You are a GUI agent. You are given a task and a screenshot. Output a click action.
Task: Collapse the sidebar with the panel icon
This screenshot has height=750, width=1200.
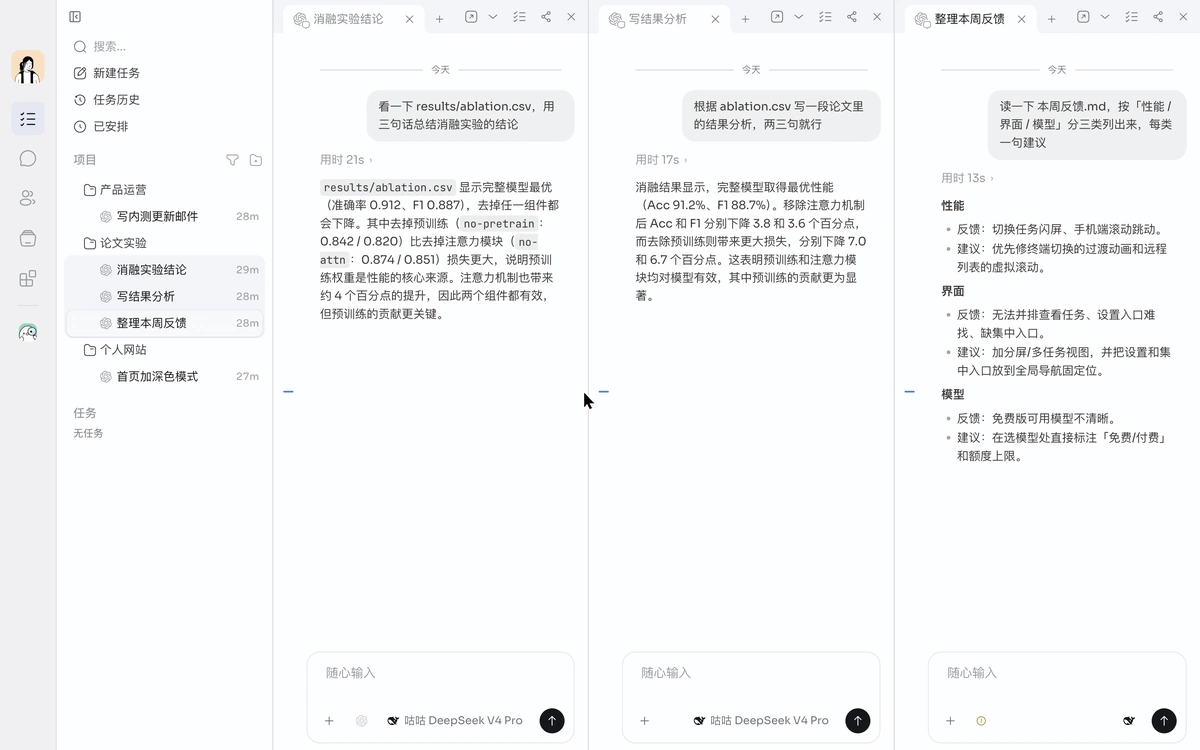point(75,17)
